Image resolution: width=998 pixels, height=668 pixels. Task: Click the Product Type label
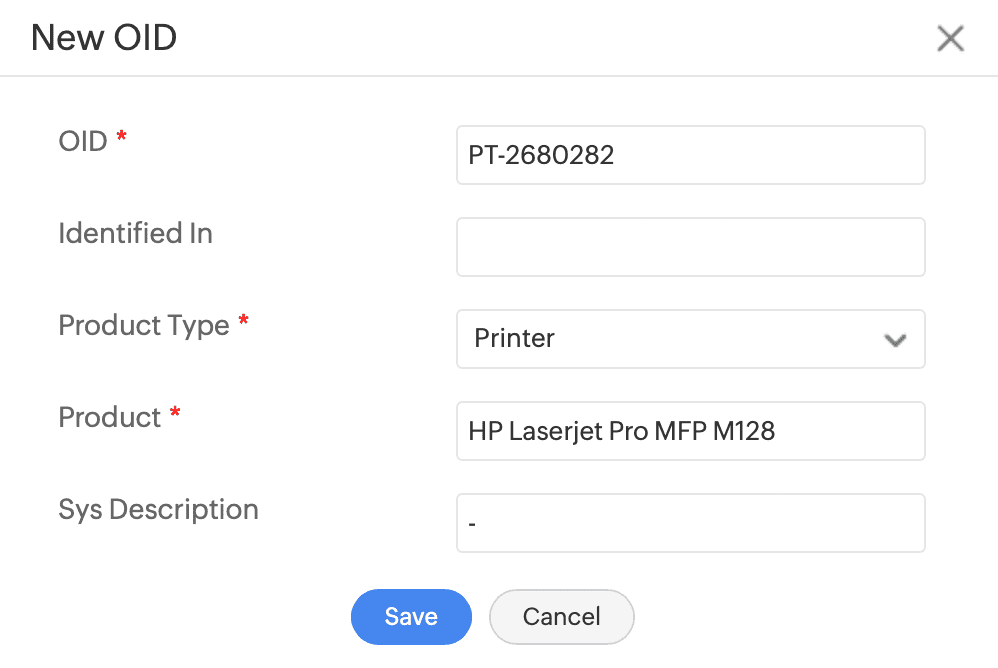(144, 325)
